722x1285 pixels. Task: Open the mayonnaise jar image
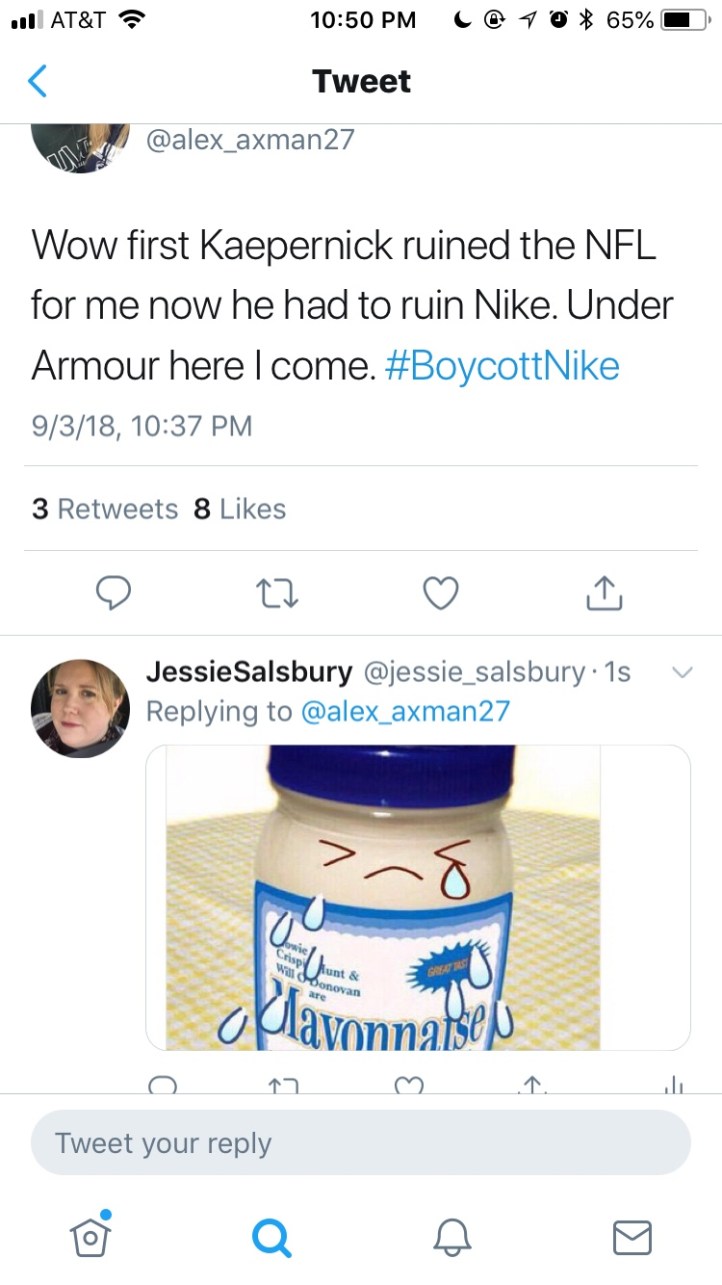click(418, 897)
